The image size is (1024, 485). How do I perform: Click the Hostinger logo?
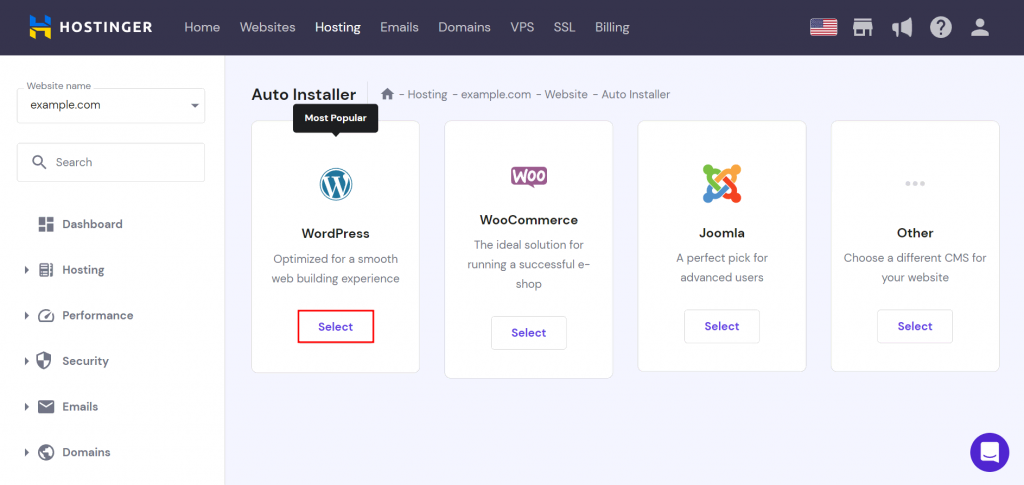(x=90, y=27)
